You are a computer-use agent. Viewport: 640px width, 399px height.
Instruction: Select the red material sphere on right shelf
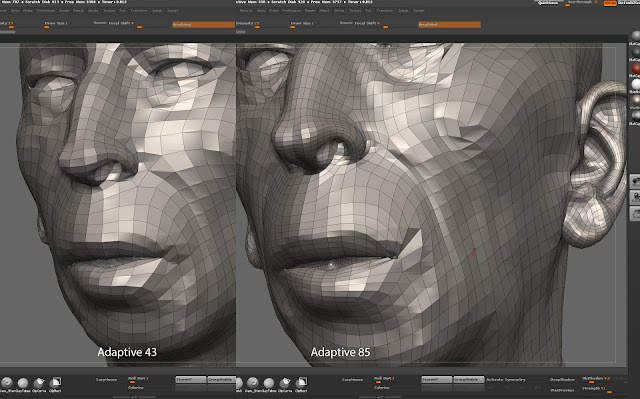click(636, 68)
